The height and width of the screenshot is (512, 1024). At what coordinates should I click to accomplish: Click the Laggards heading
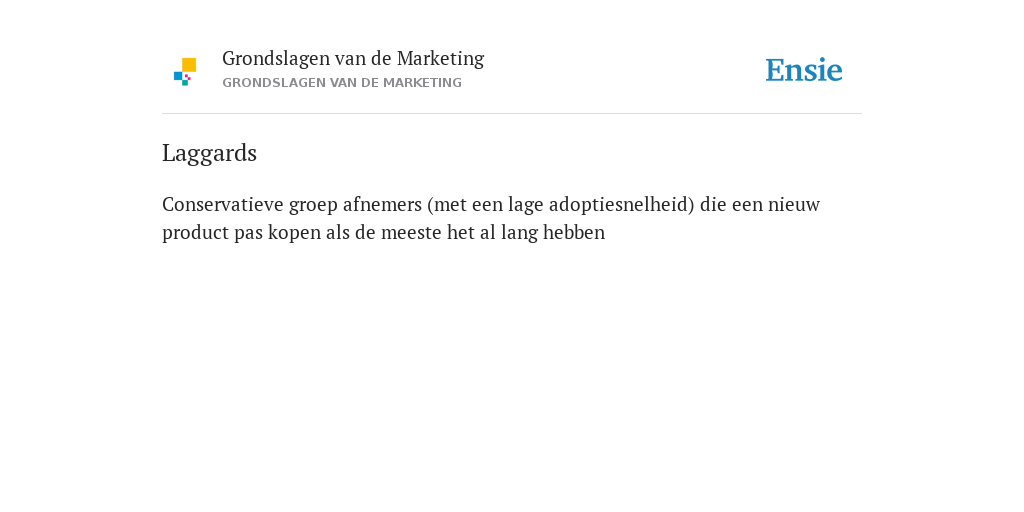pyautogui.click(x=210, y=153)
